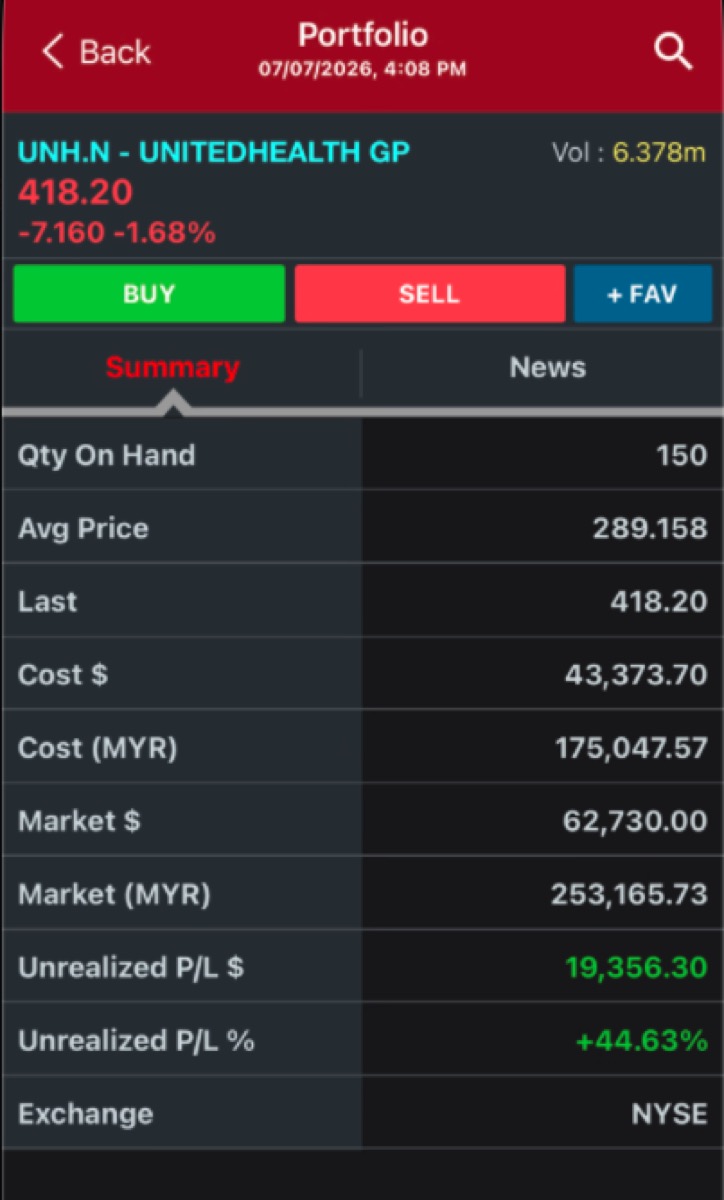Select the Market (MYR) label
Viewport: 724px width, 1200px height.
(x=114, y=894)
